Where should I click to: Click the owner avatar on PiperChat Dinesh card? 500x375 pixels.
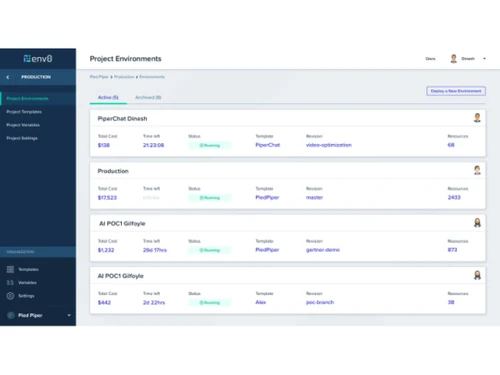tap(477, 118)
